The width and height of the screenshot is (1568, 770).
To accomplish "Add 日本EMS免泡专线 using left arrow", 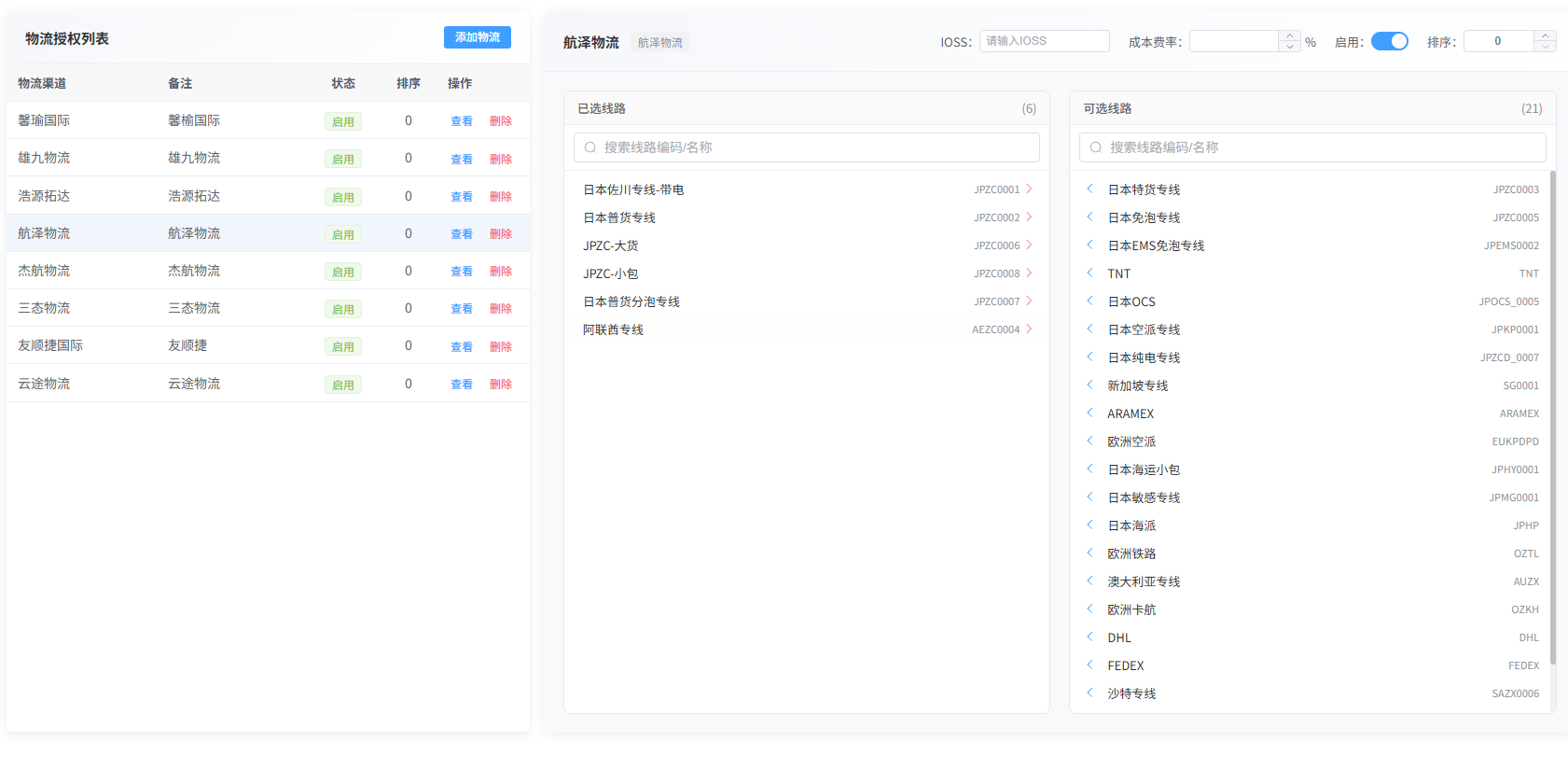I will click(x=1089, y=245).
